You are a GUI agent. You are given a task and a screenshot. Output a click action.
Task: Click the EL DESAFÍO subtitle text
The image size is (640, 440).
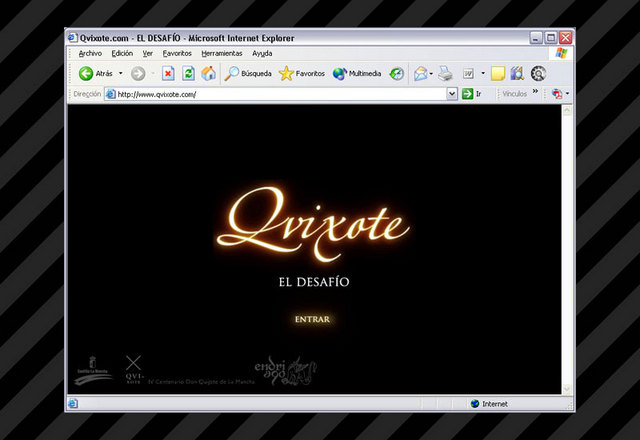click(x=314, y=282)
